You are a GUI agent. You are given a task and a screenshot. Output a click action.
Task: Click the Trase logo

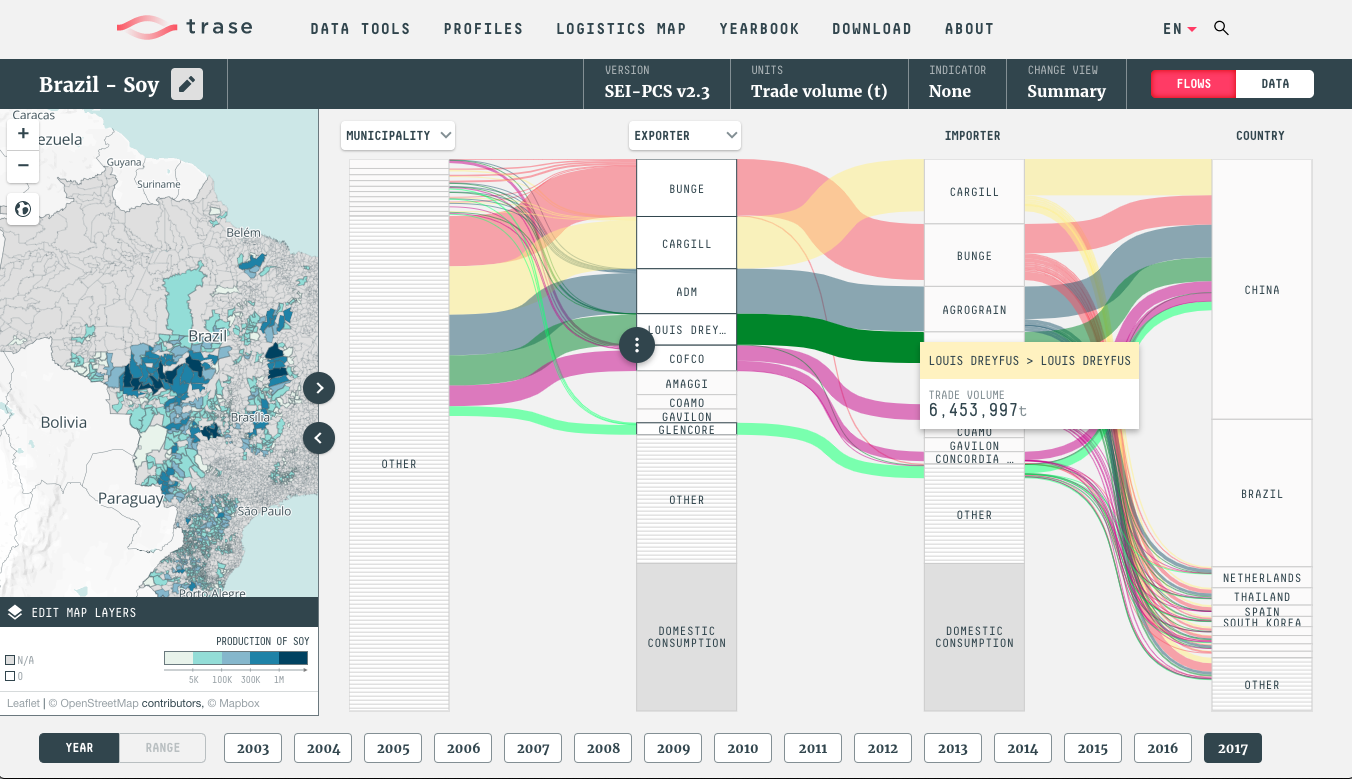184,27
